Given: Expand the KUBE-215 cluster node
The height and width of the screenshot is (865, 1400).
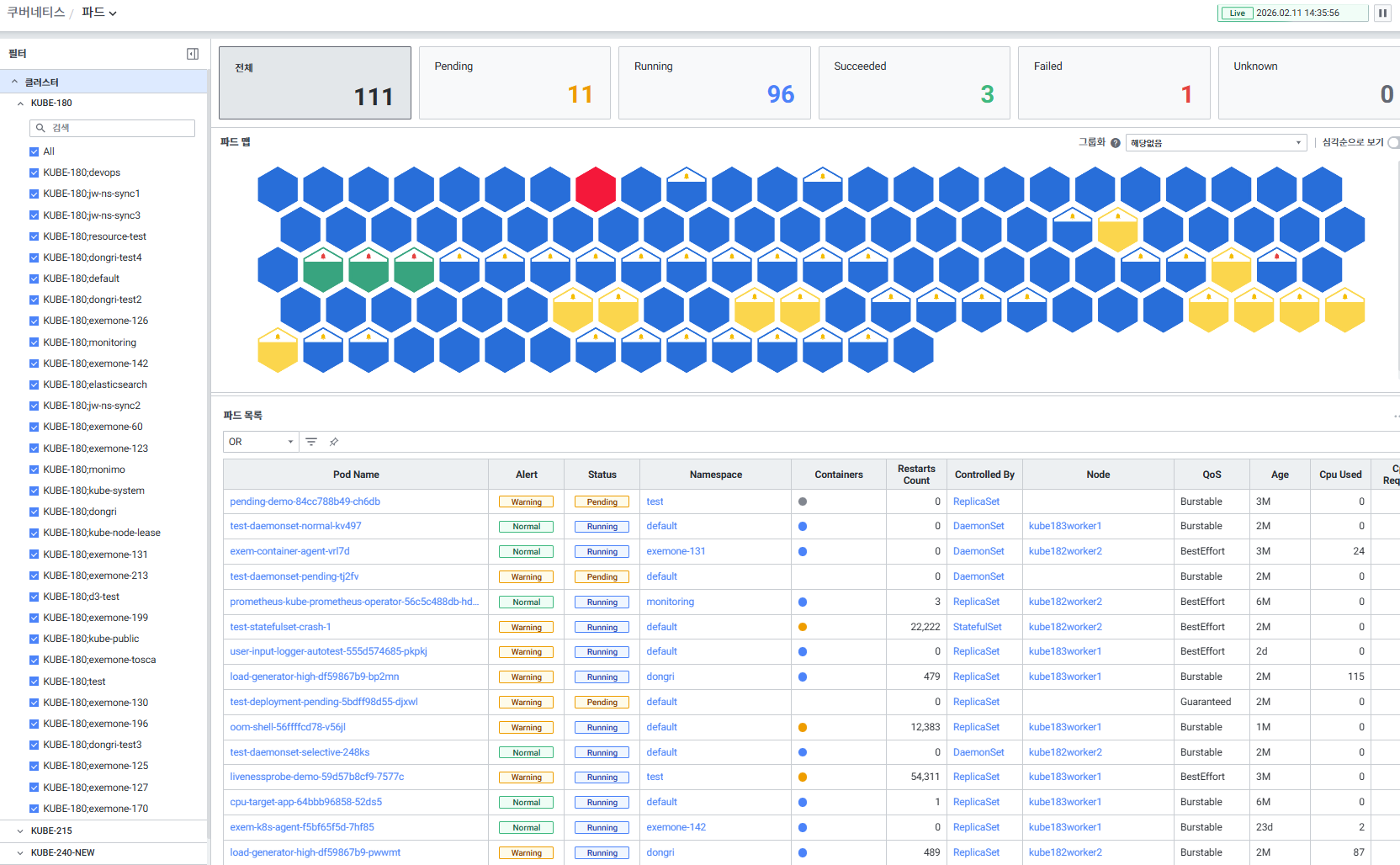Looking at the screenshot, I should 20,831.
